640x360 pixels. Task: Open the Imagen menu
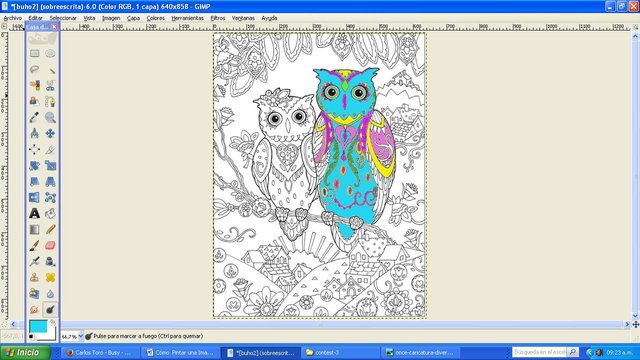(x=111, y=18)
